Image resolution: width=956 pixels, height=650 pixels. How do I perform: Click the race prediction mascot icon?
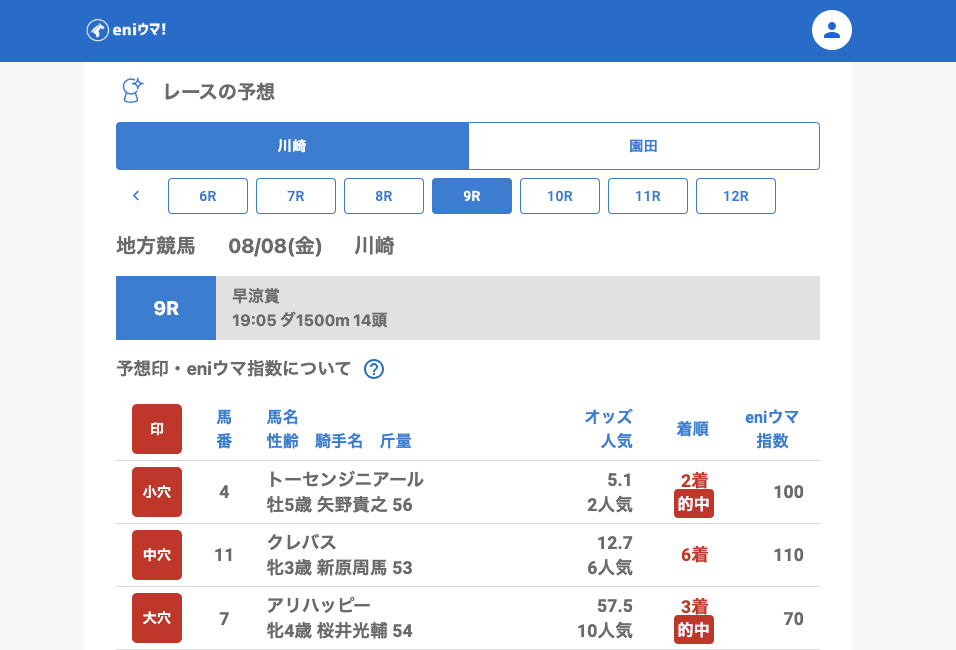pos(132,91)
